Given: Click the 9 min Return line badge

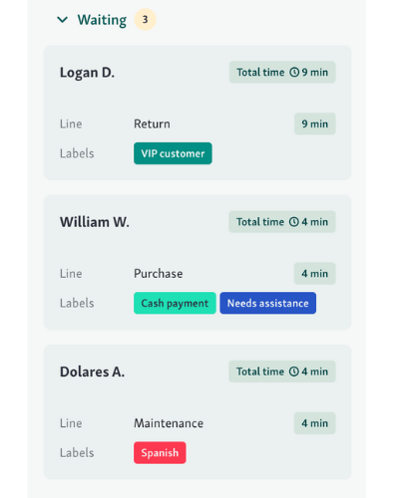Looking at the screenshot, I should (x=315, y=124).
